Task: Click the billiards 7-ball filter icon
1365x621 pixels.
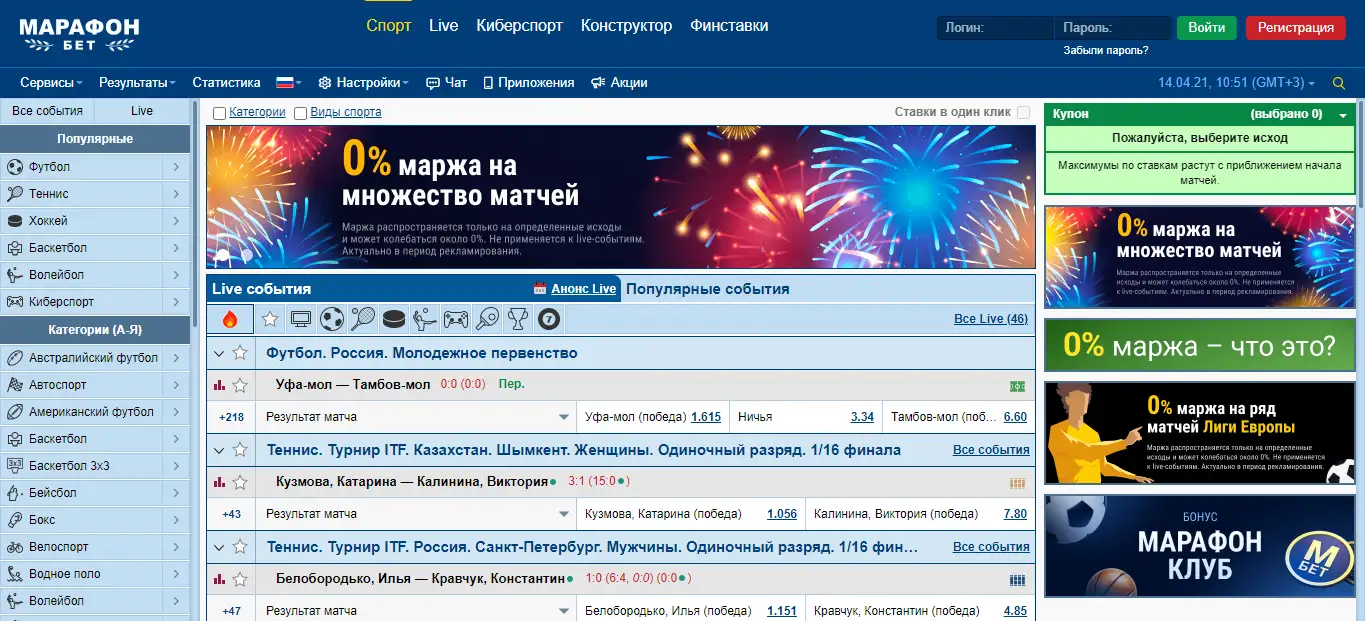Action: (548, 319)
